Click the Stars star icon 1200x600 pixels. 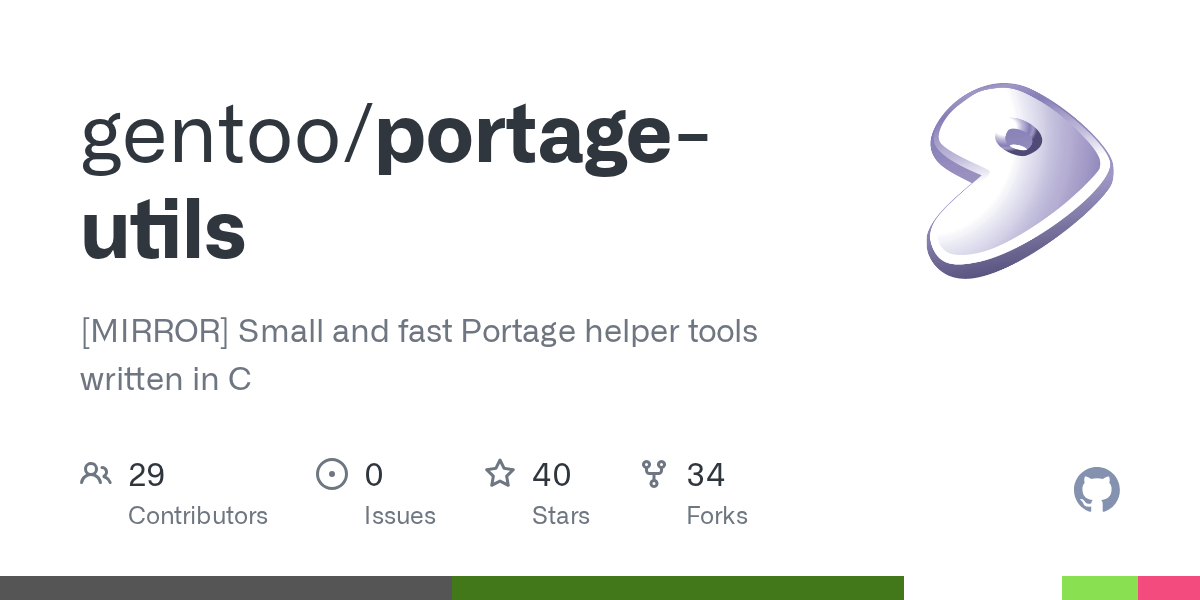coord(500,474)
